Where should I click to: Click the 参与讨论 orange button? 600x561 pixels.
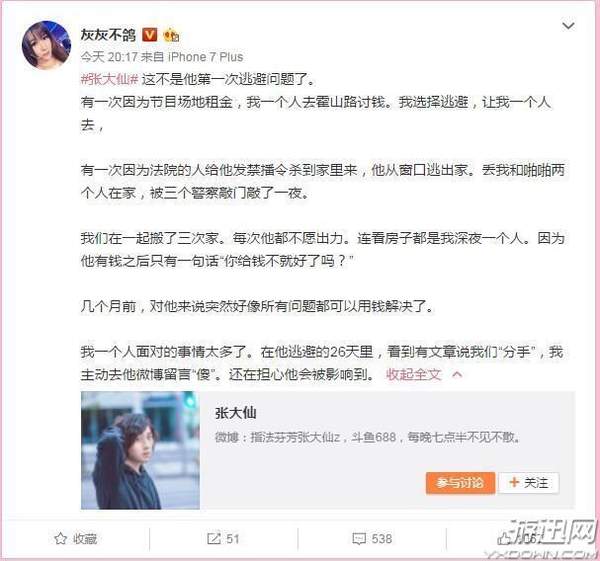click(460, 483)
